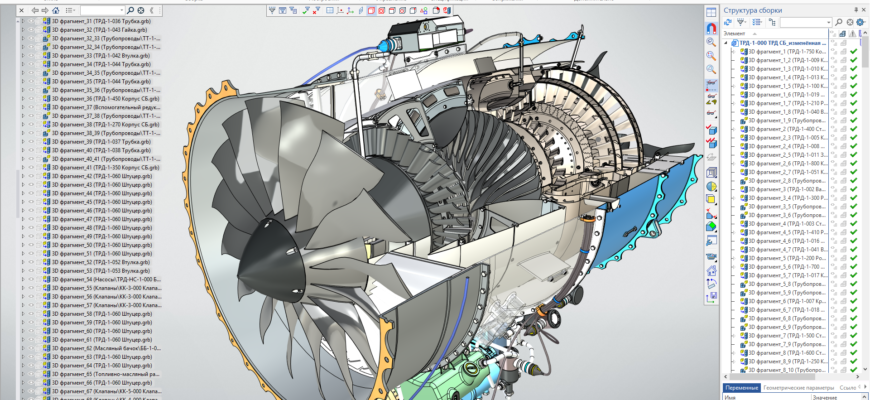The width and height of the screenshot is (870, 400).
Task: Click the wireframe box render icon in view toolbar
Action: pos(711,173)
